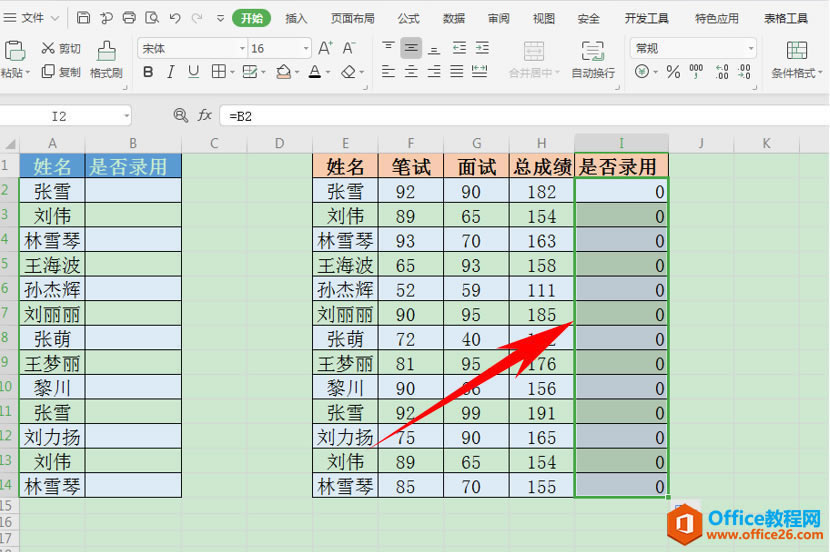Center cell text horizontally

point(411,71)
